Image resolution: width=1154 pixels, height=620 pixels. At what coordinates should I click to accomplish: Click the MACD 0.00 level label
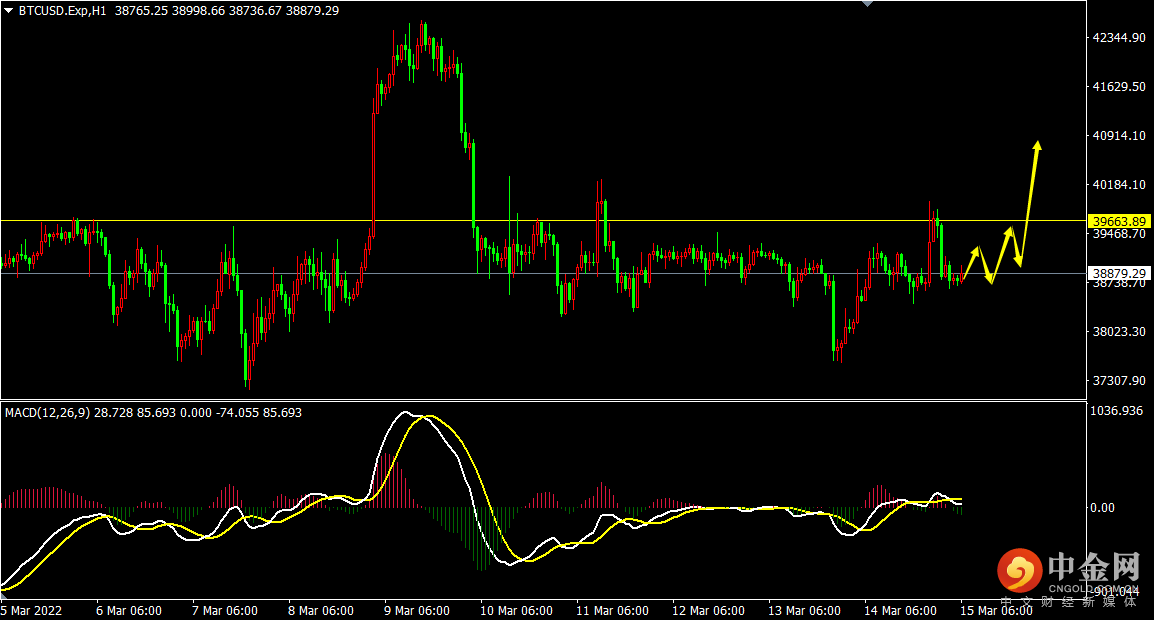click(x=1102, y=508)
